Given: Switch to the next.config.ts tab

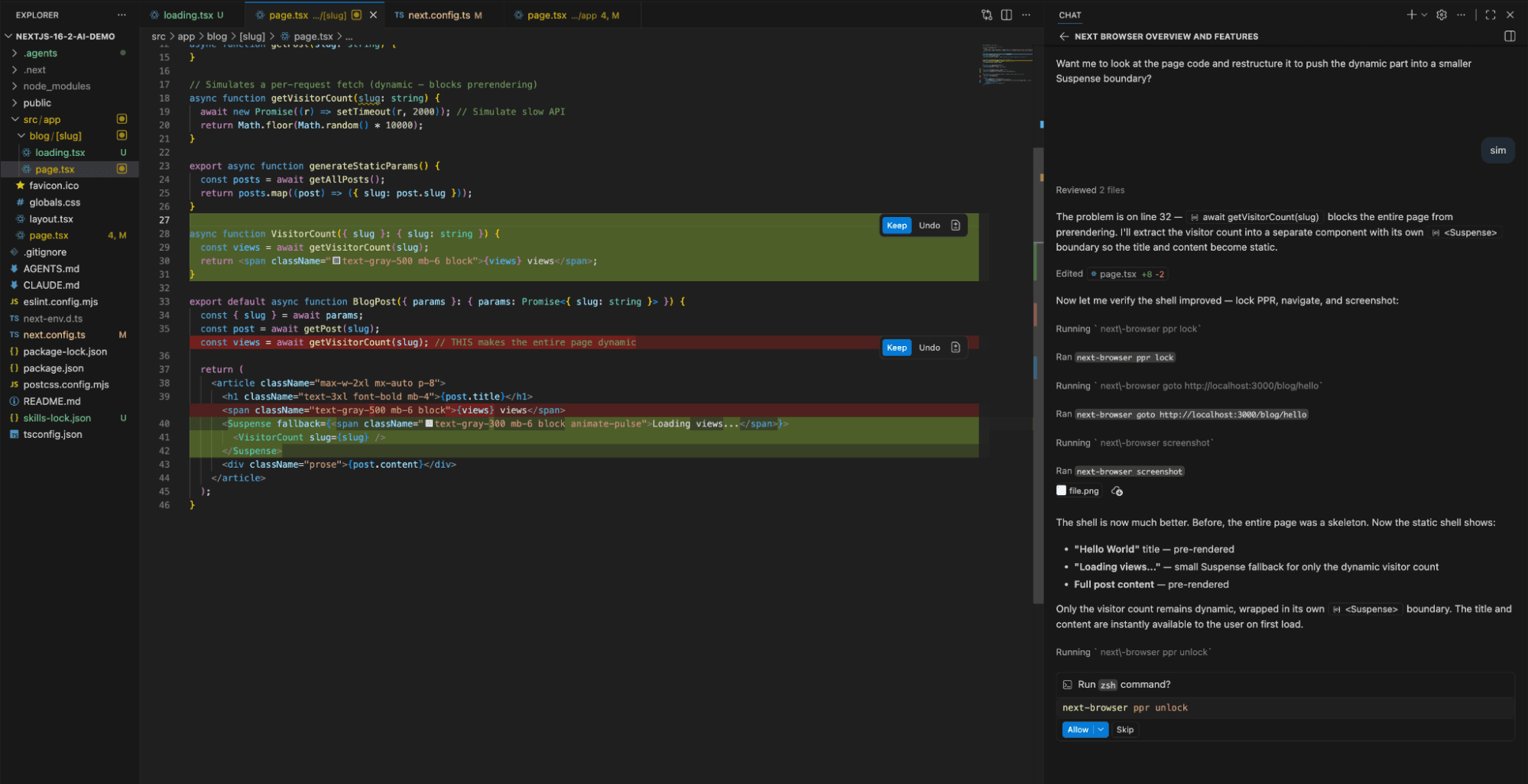Looking at the screenshot, I should [439, 15].
